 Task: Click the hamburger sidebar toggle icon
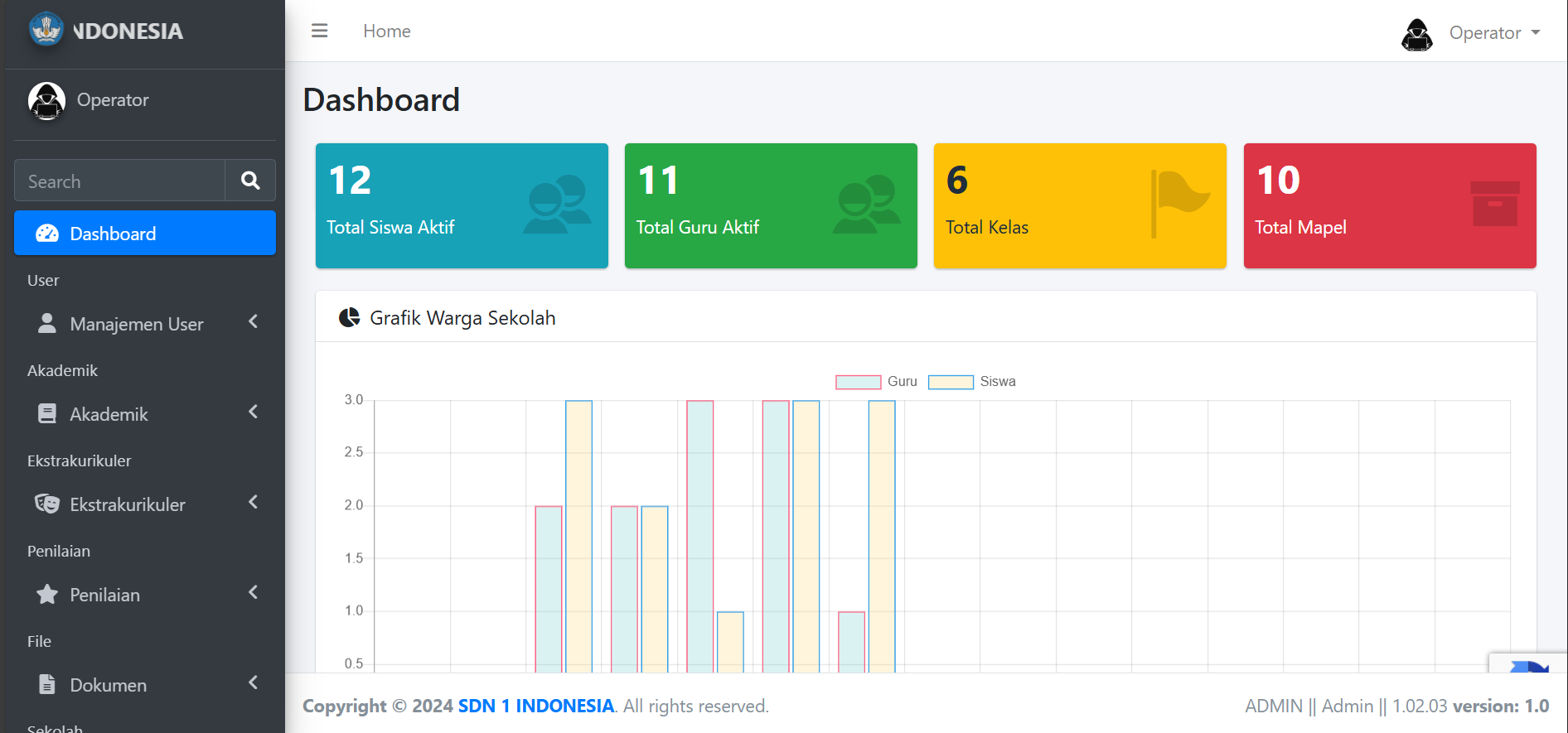click(x=319, y=31)
